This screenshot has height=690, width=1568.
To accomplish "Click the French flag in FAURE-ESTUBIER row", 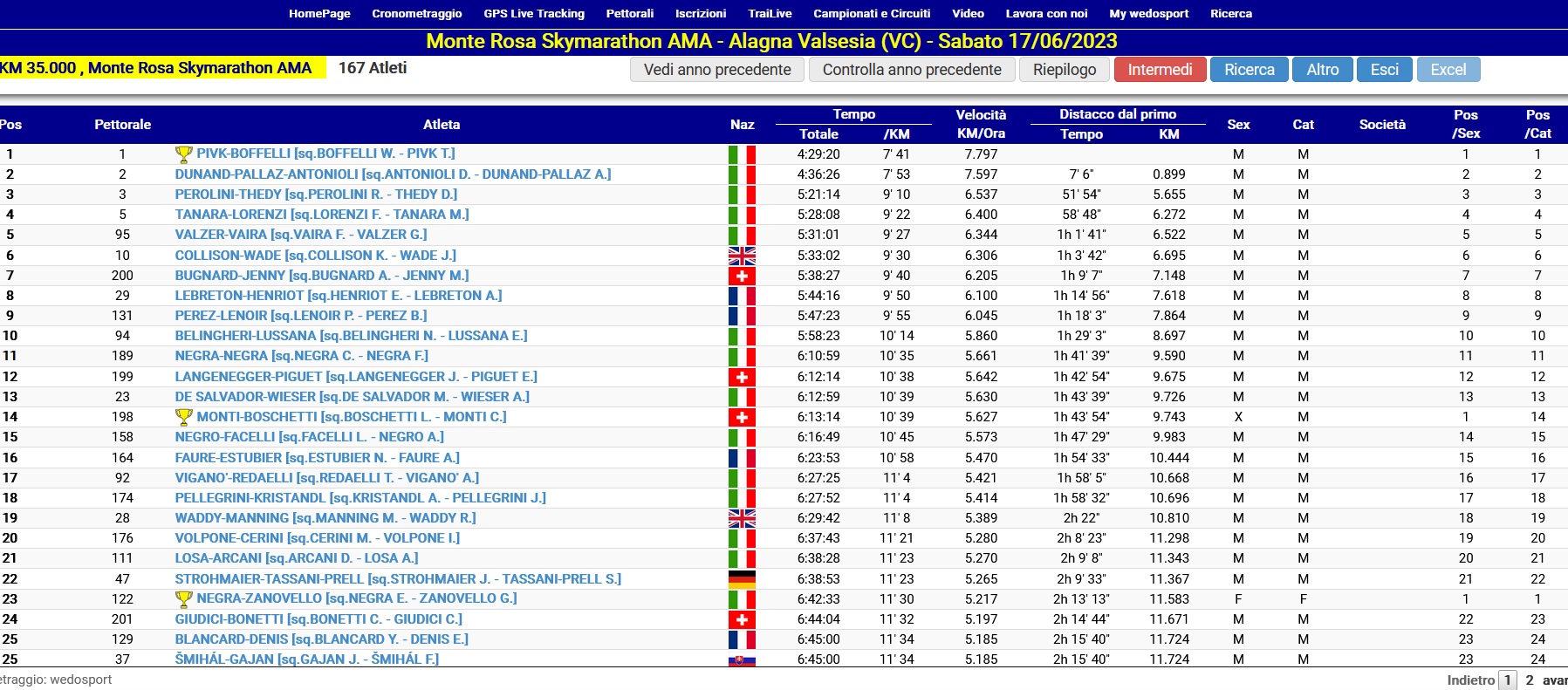I will coord(742,458).
